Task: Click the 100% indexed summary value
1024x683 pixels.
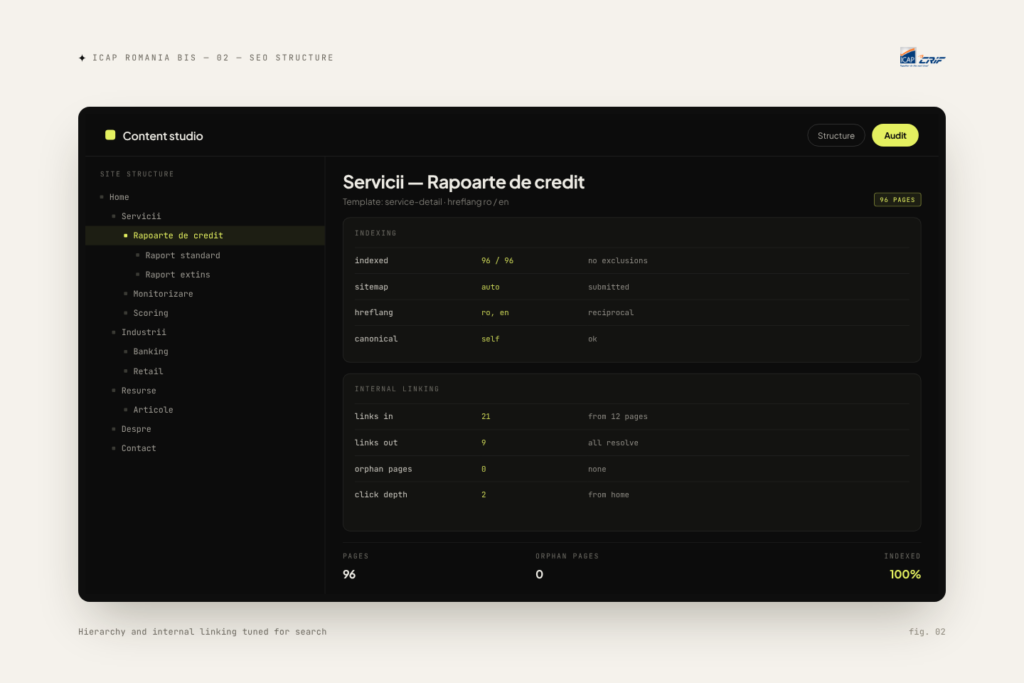Action: click(904, 575)
